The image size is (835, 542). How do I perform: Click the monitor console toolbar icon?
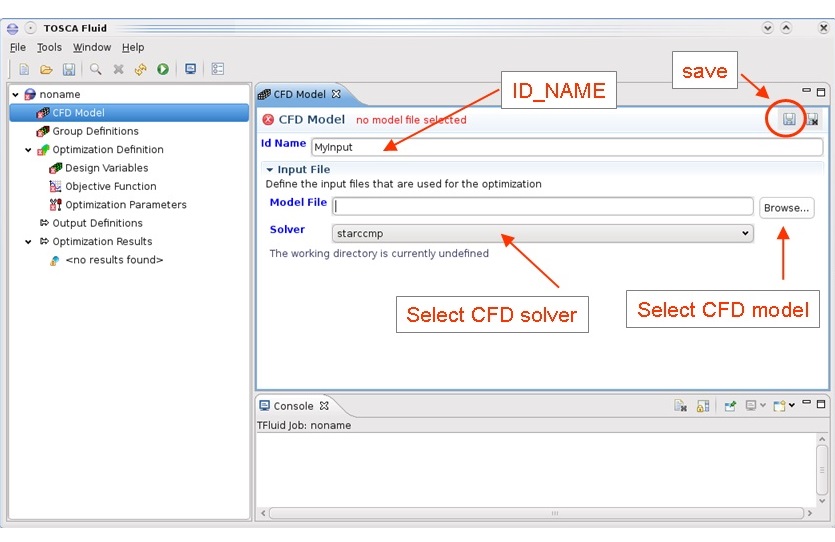pos(190,69)
